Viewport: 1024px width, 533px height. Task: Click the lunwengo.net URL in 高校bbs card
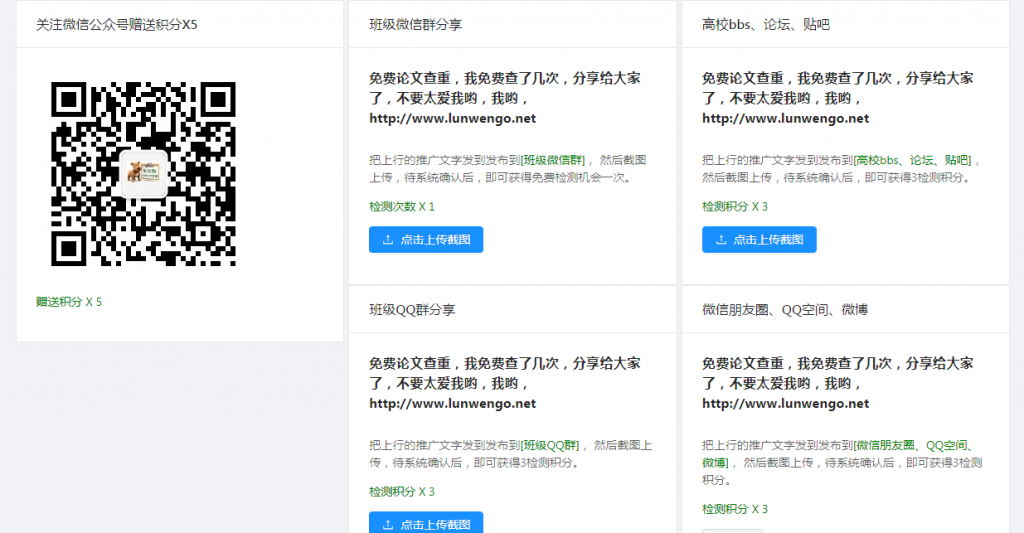[x=786, y=118]
